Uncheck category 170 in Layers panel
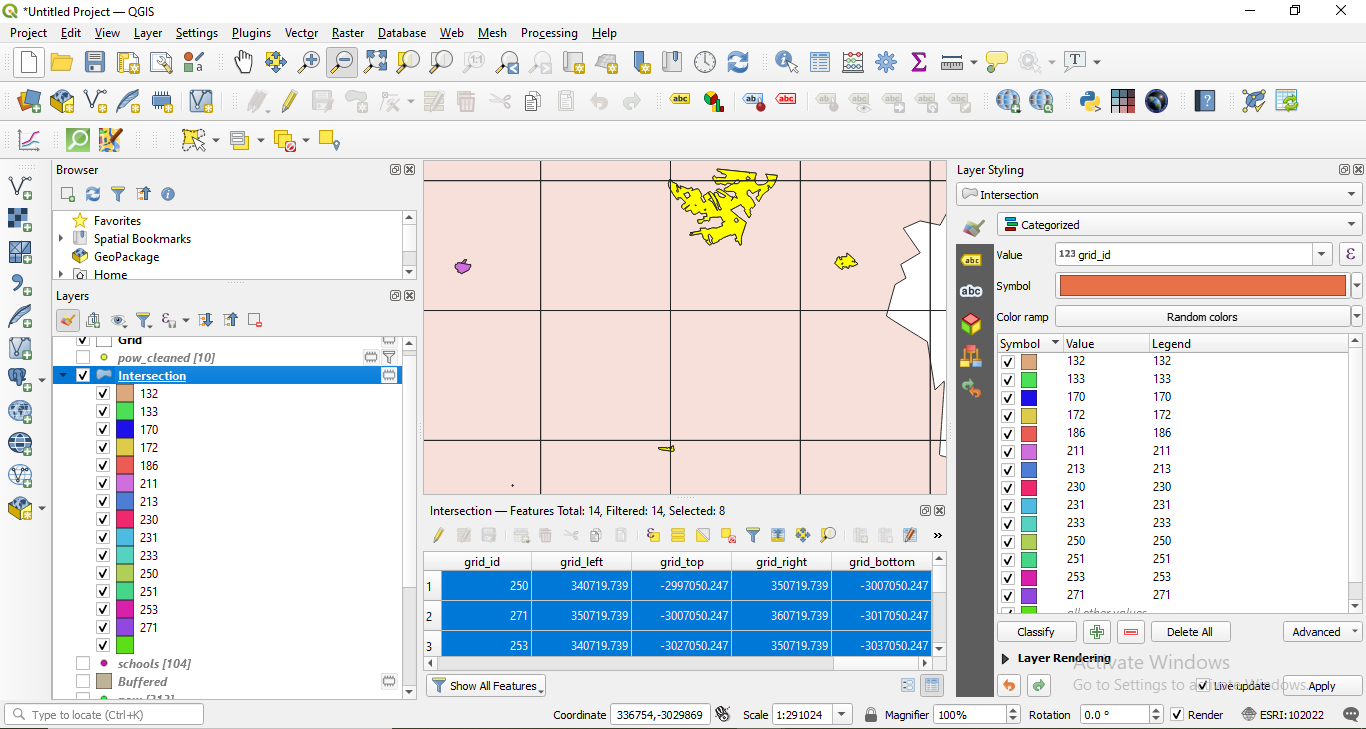1366x729 pixels. click(103, 429)
